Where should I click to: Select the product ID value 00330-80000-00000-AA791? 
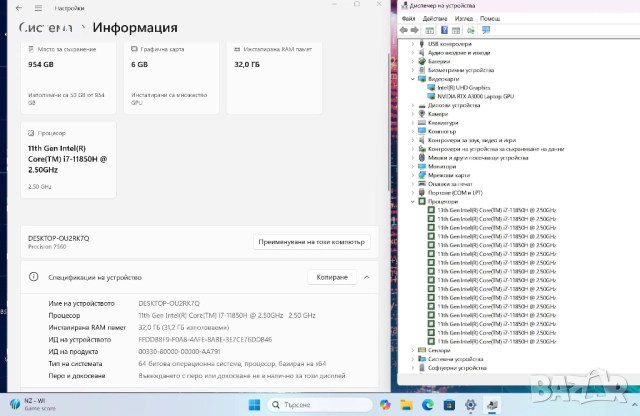pyautogui.click(x=179, y=351)
